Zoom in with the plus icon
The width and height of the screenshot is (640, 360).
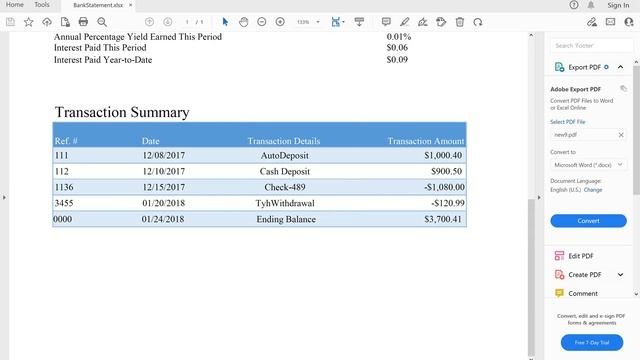tap(280, 22)
